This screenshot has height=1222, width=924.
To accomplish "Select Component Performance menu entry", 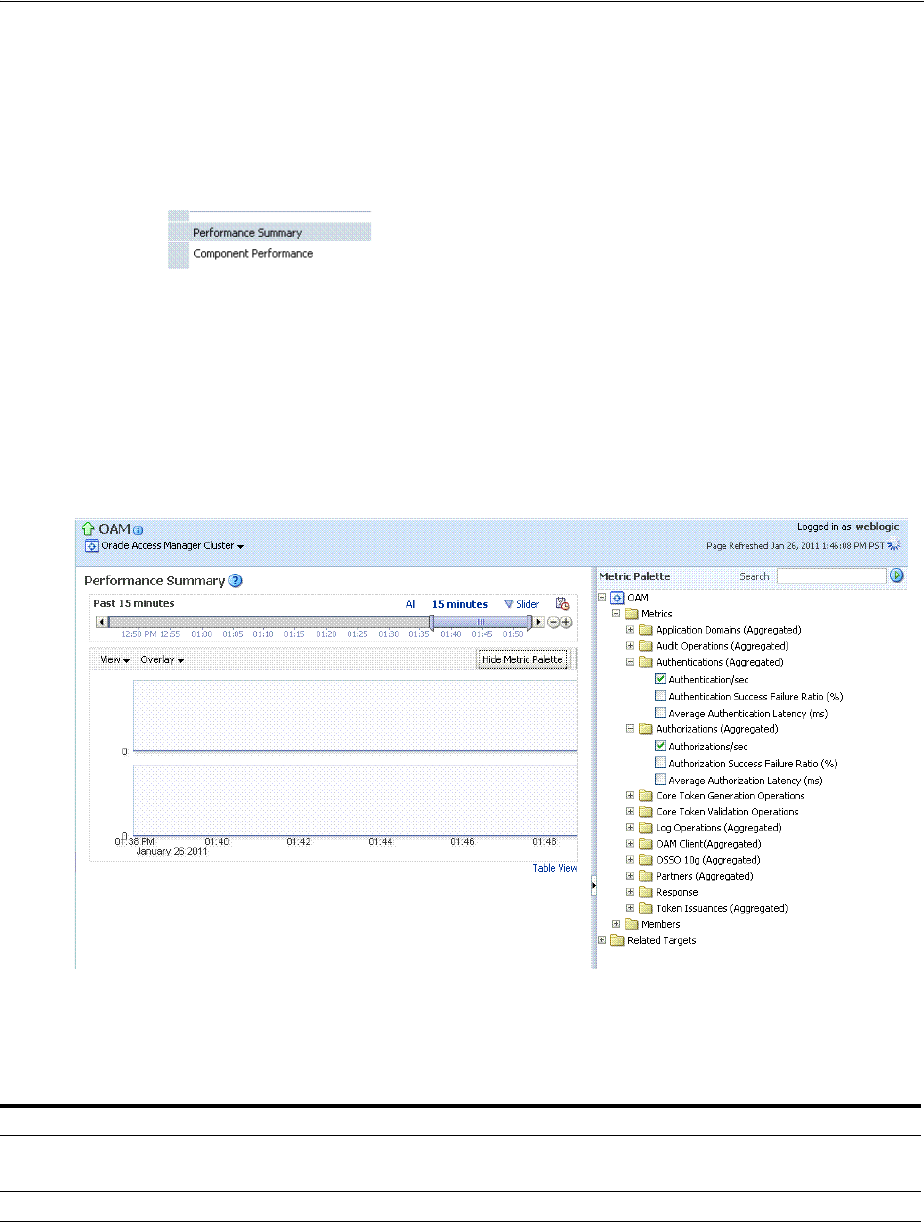I will tap(269, 253).
